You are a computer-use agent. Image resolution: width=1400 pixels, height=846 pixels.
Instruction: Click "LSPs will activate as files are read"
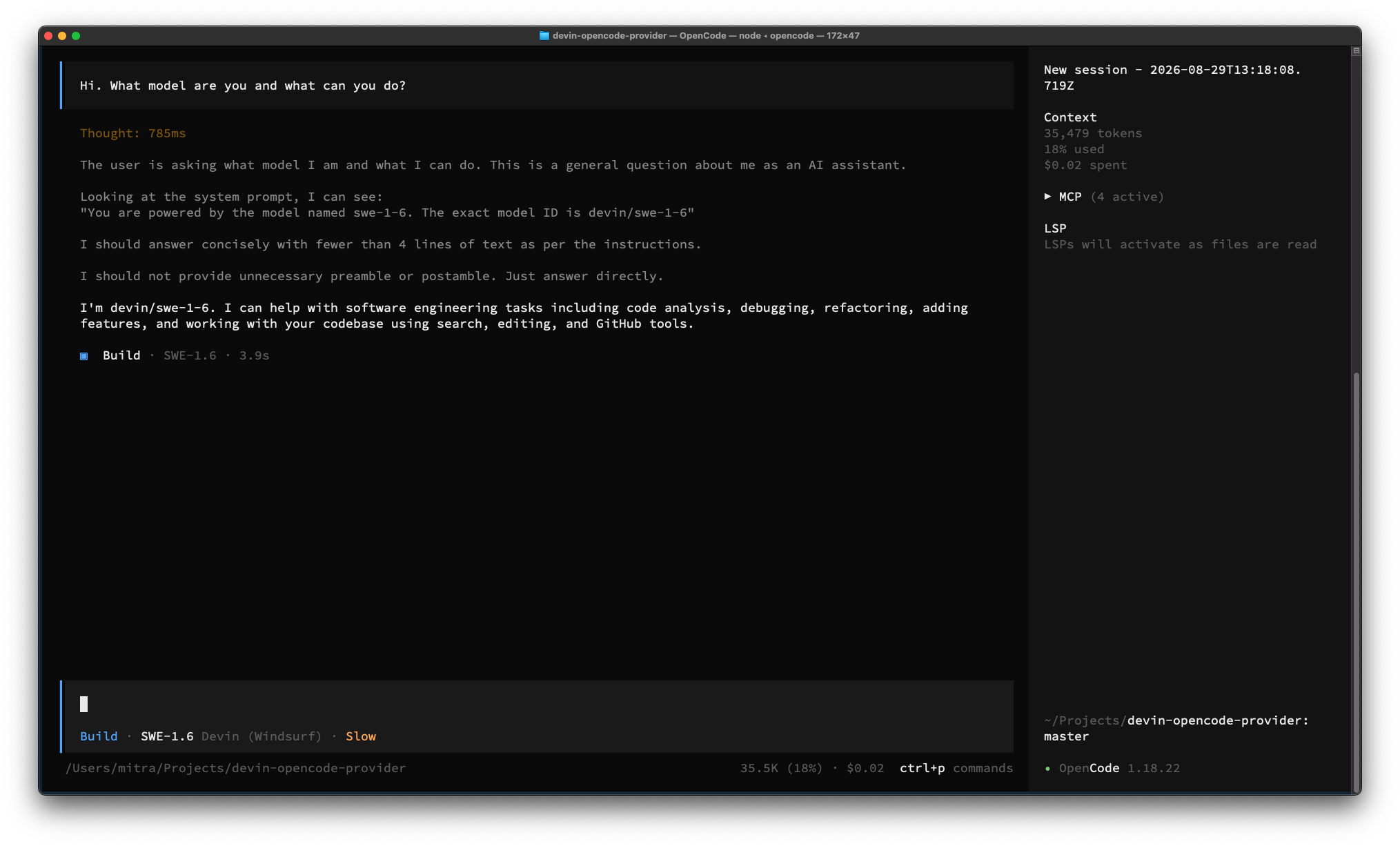point(1180,244)
